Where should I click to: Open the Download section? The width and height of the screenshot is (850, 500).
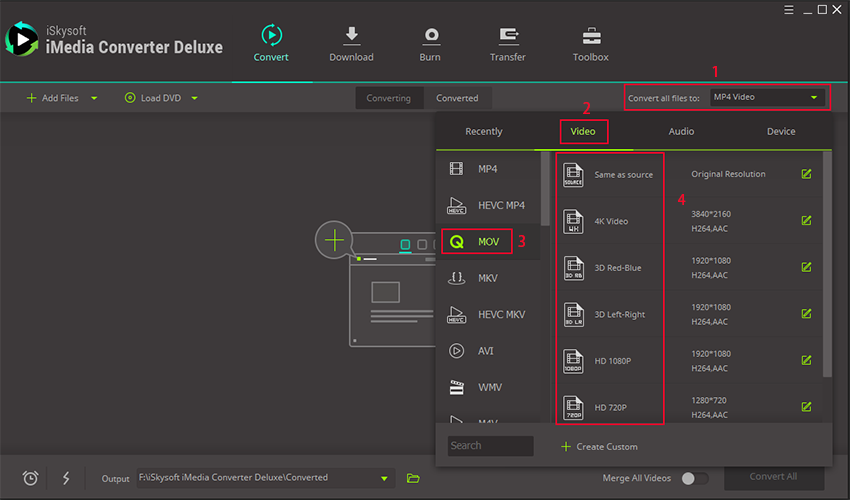pyautogui.click(x=351, y=43)
